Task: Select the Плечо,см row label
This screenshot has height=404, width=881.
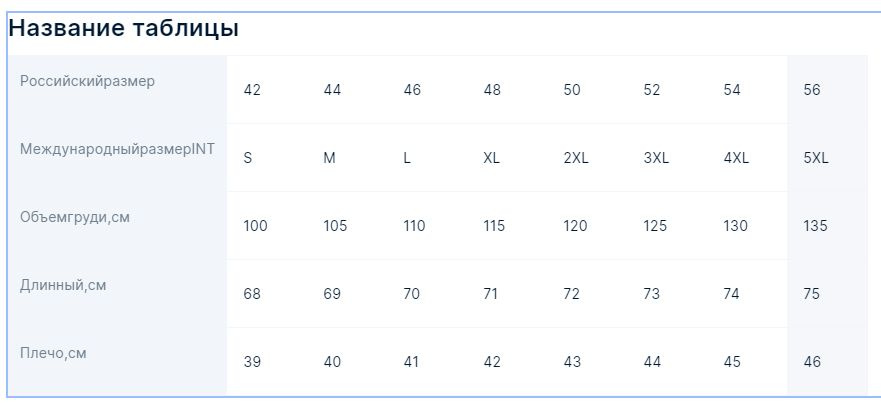Action: pos(53,353)
